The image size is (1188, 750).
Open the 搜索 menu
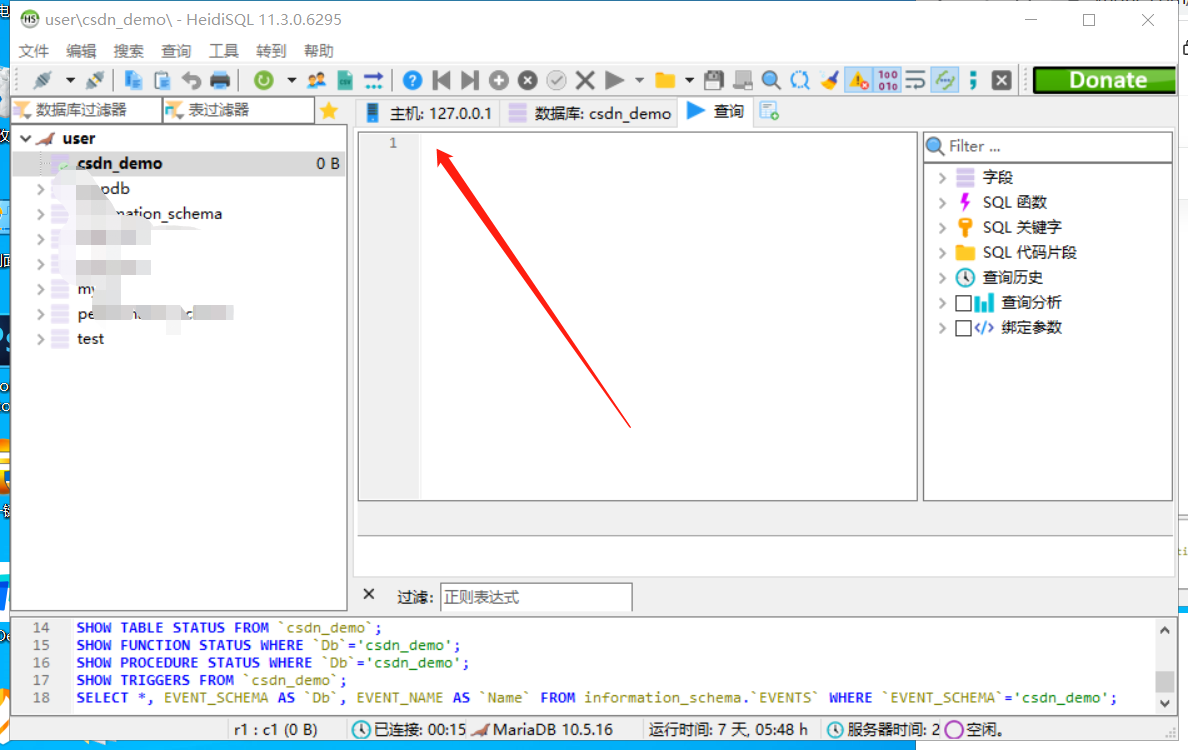pos(128,51)
